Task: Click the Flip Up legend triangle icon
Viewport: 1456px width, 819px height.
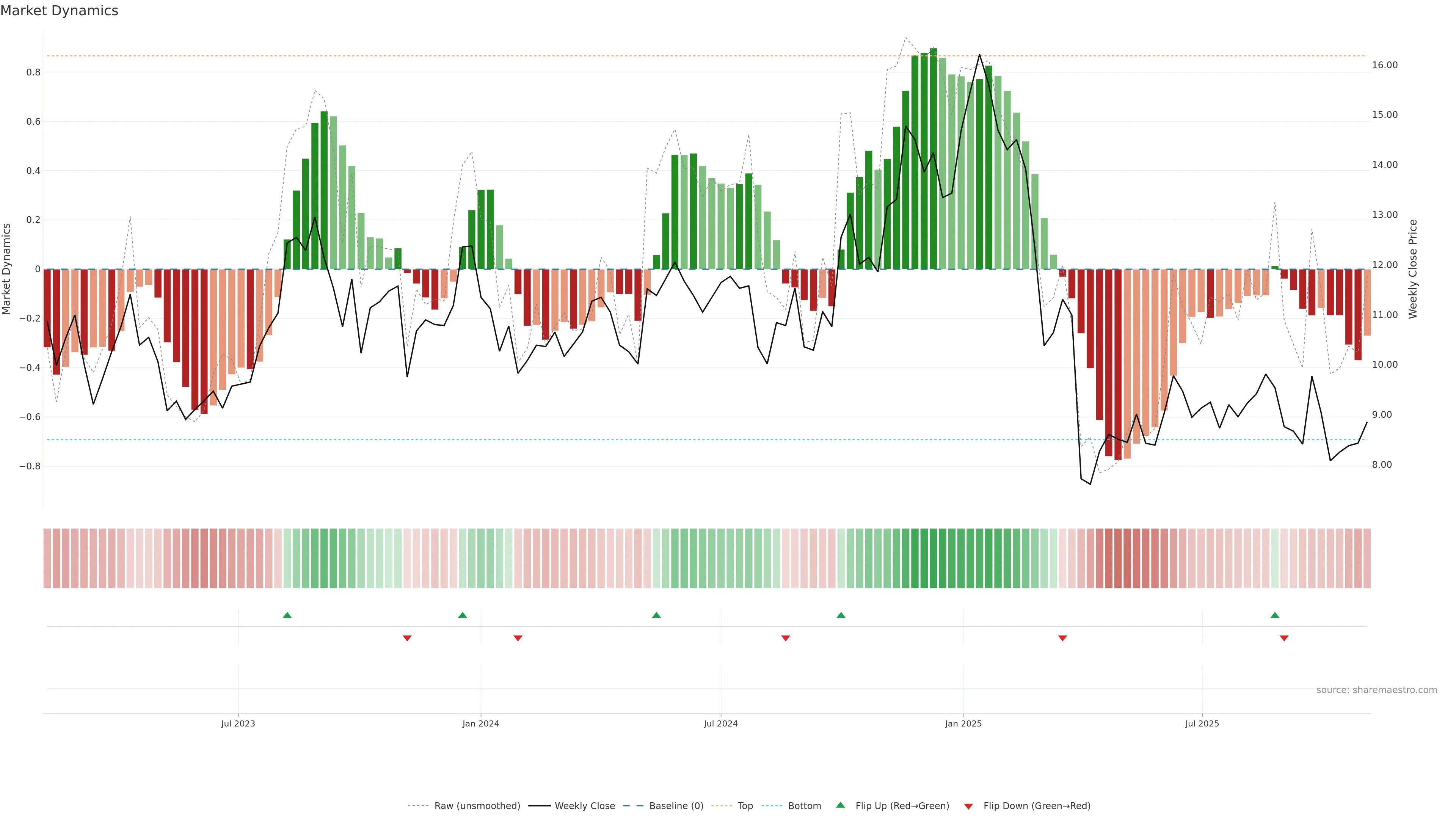Action: coord(841,805)
